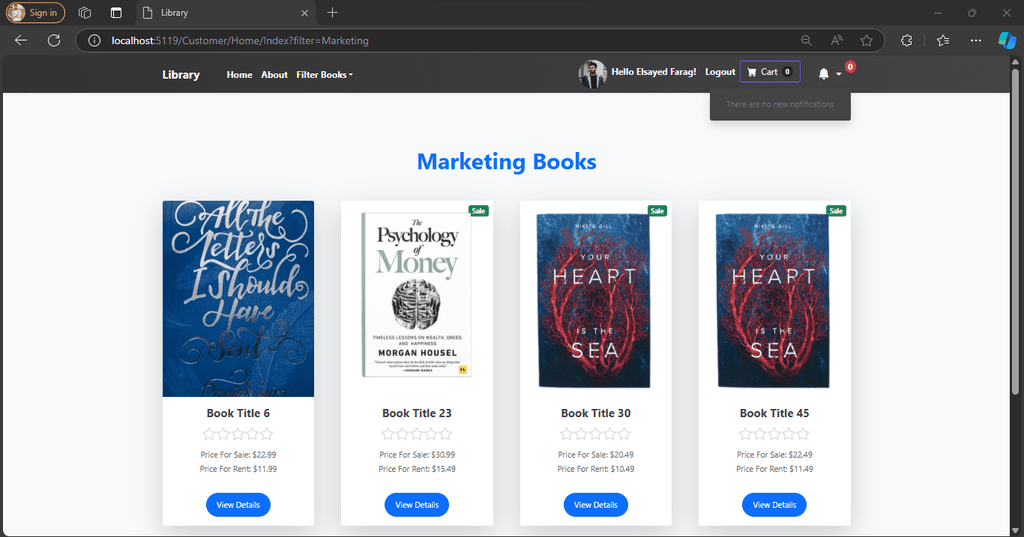
Task: Open Book Title 6 cover image
Action: coord(238,299)
